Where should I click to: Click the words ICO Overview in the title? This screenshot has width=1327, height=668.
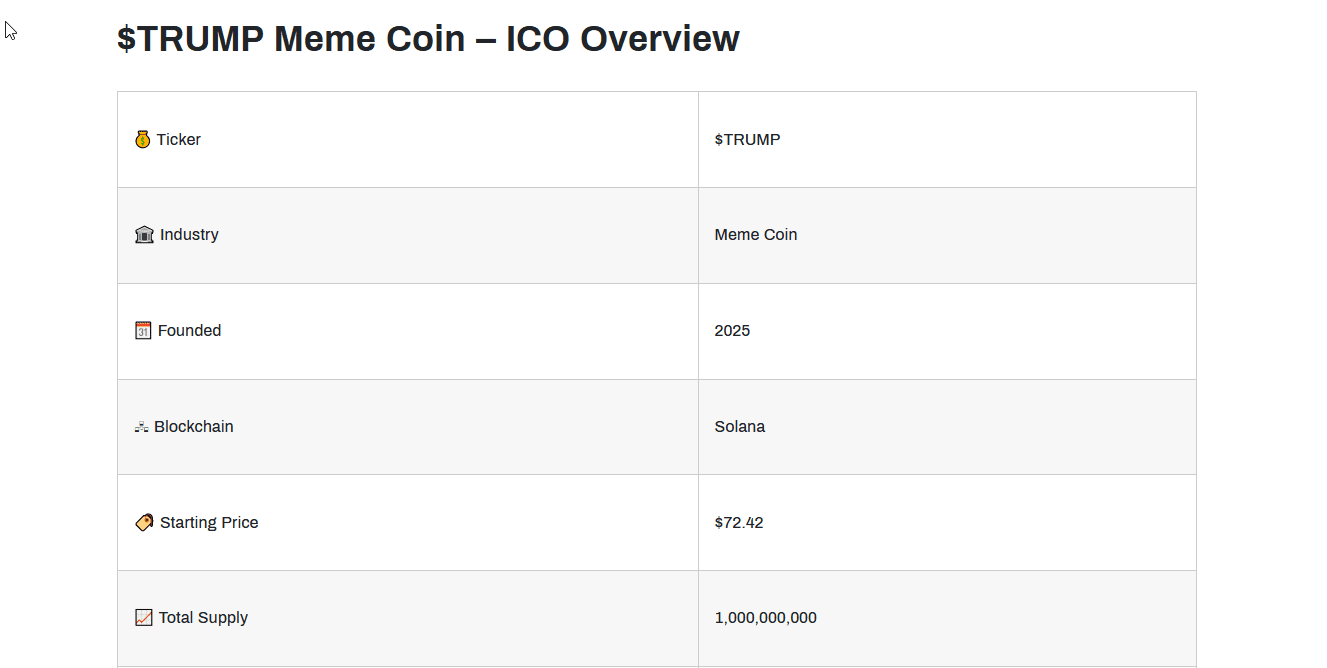pos(622,39)
